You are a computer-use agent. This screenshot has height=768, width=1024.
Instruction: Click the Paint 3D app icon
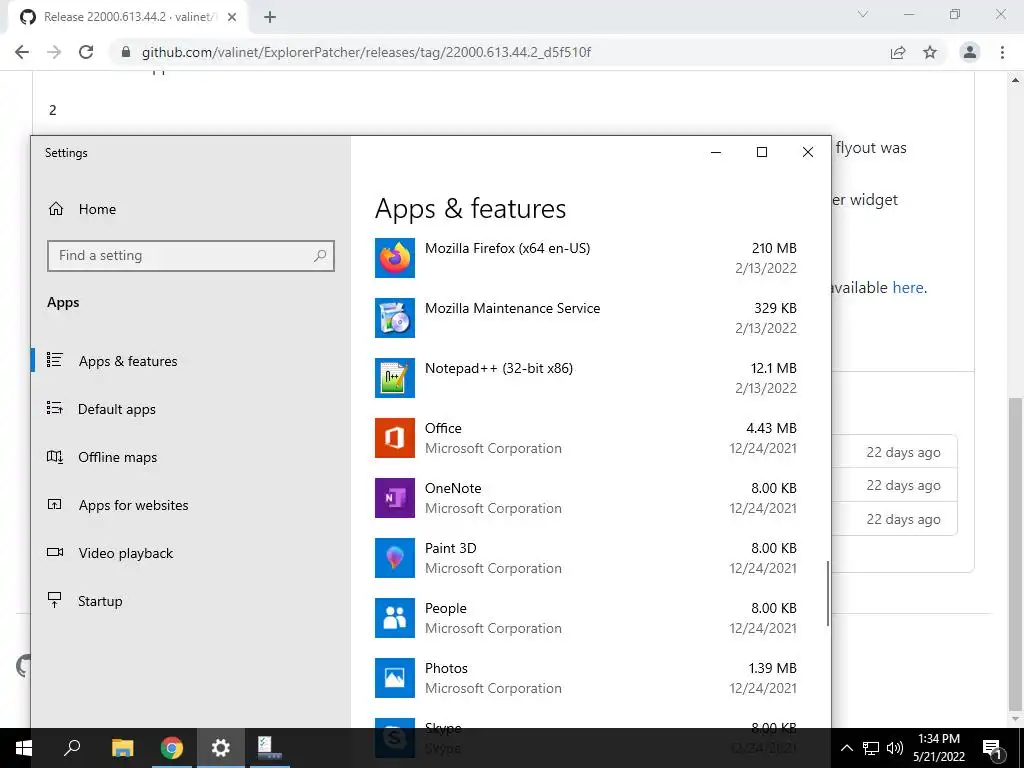[394, 558]
